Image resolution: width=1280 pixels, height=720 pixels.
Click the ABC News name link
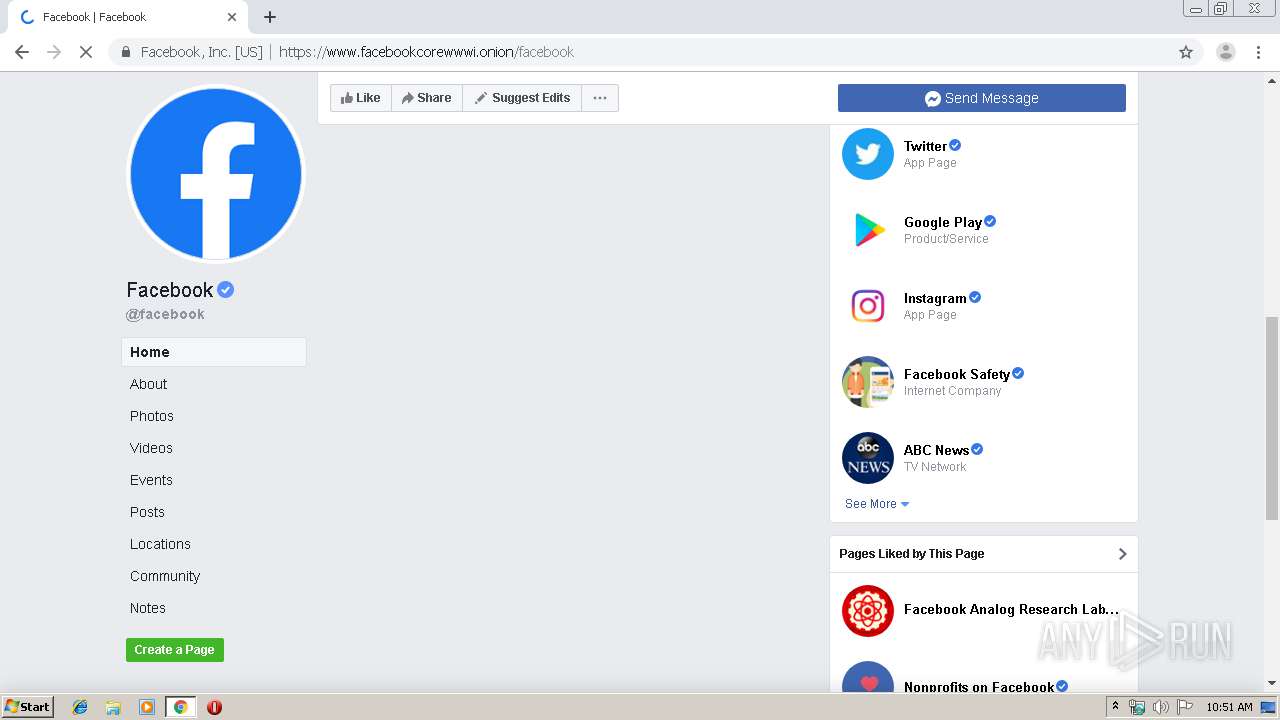click(936, 450)
